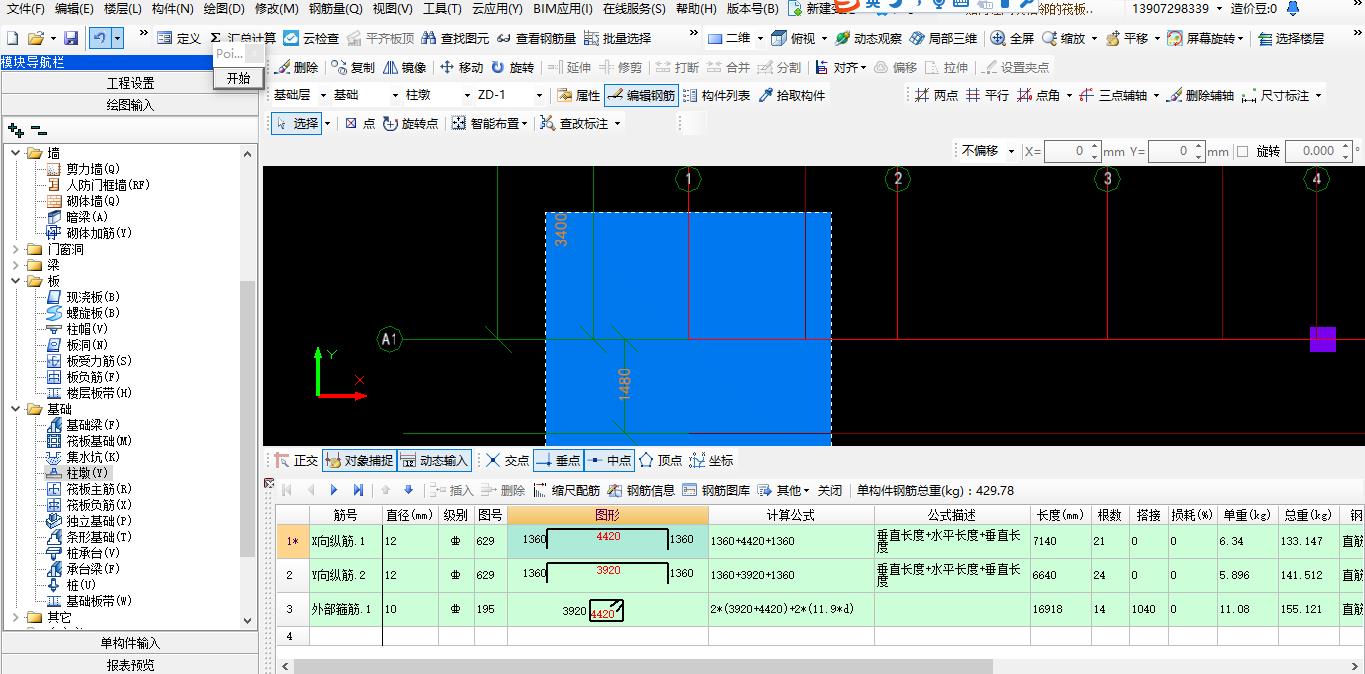The height and width of the screenshot is (674, 1365).
Task: Toggle 垂点 perpendicular snap
Action: point(557,461)
